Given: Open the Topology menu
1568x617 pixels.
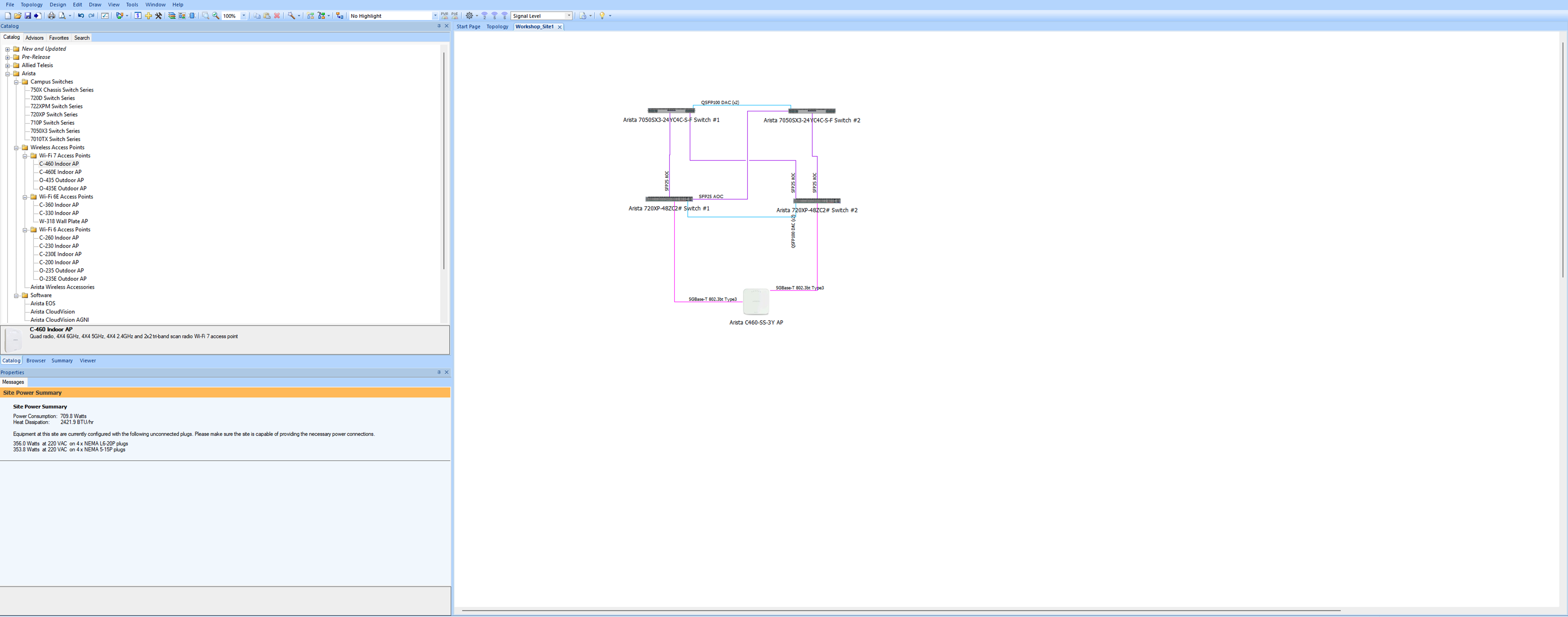Looking at the screenshot, I should tap(32, 4).
